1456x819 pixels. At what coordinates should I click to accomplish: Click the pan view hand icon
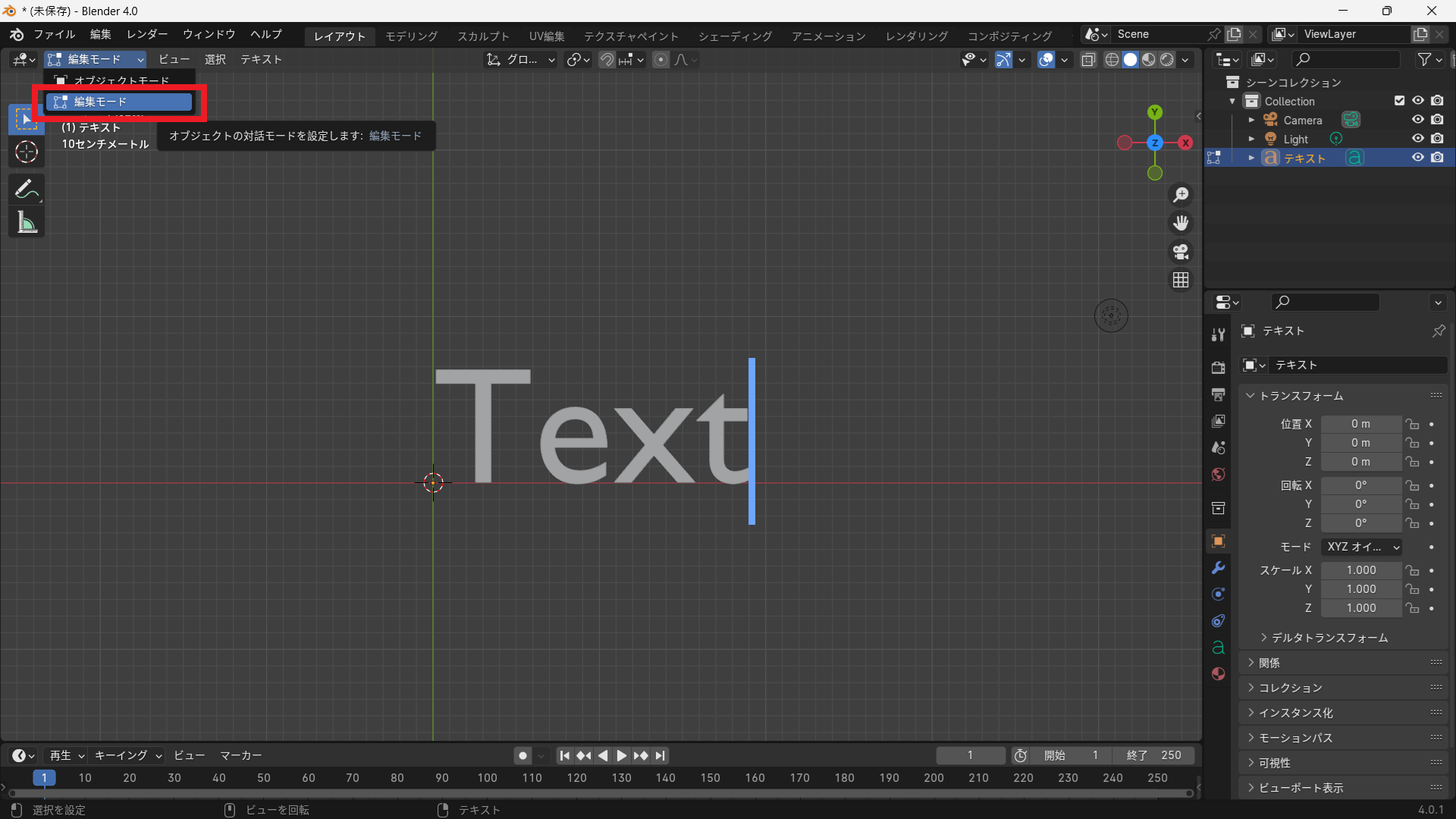(1181, 223)
